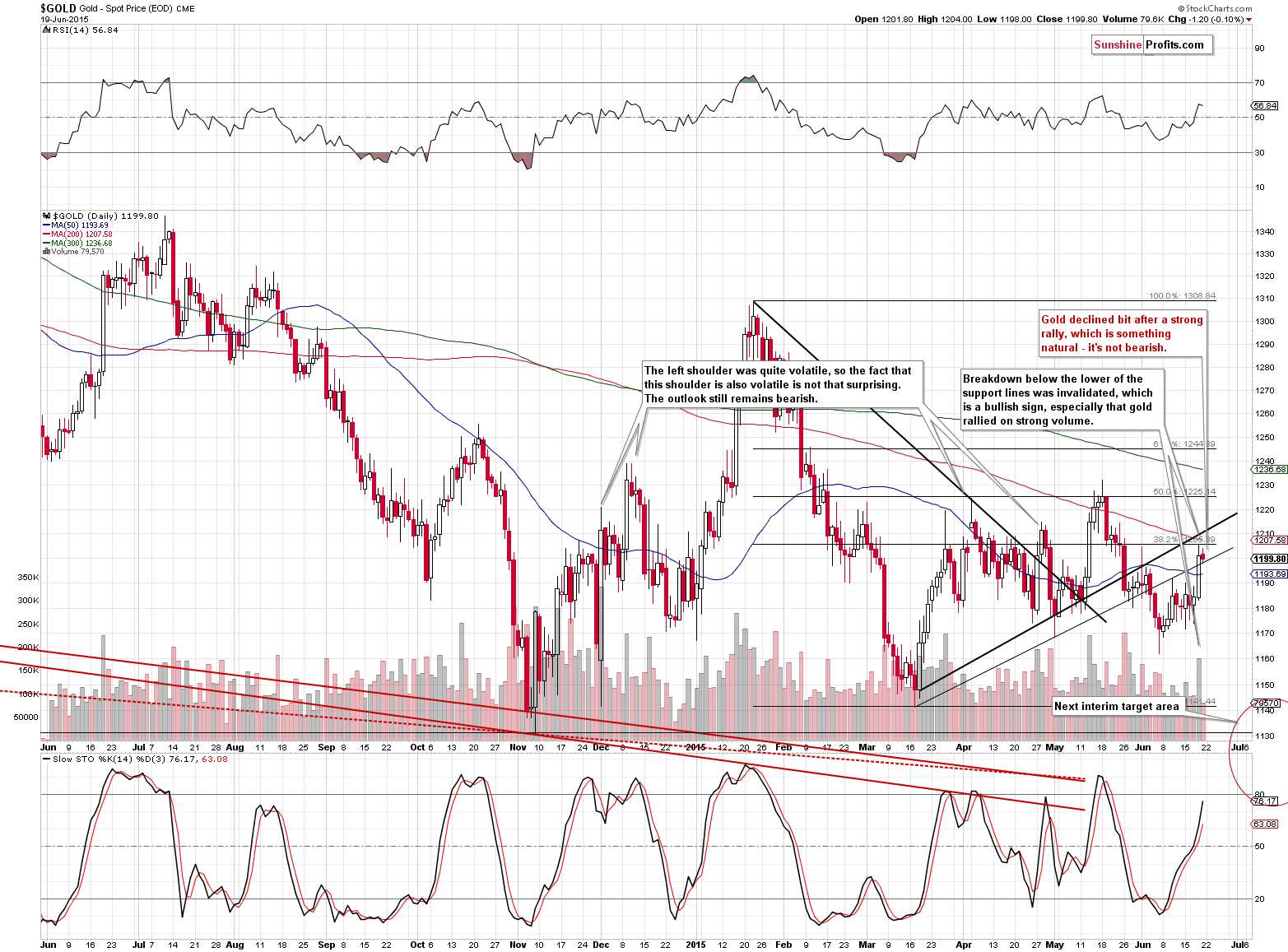Click the $GOLD ticker symbol title
Image resolution: width=1288 pixels, height=952 pixels.
58,8
